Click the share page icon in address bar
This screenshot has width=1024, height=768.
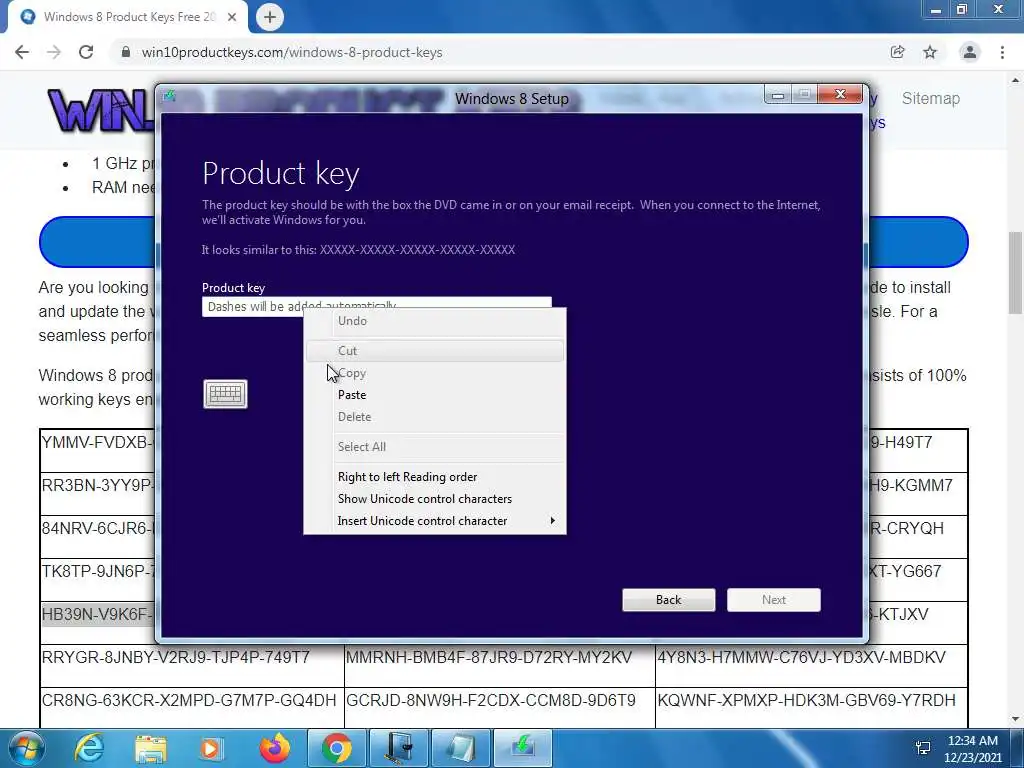897,52
